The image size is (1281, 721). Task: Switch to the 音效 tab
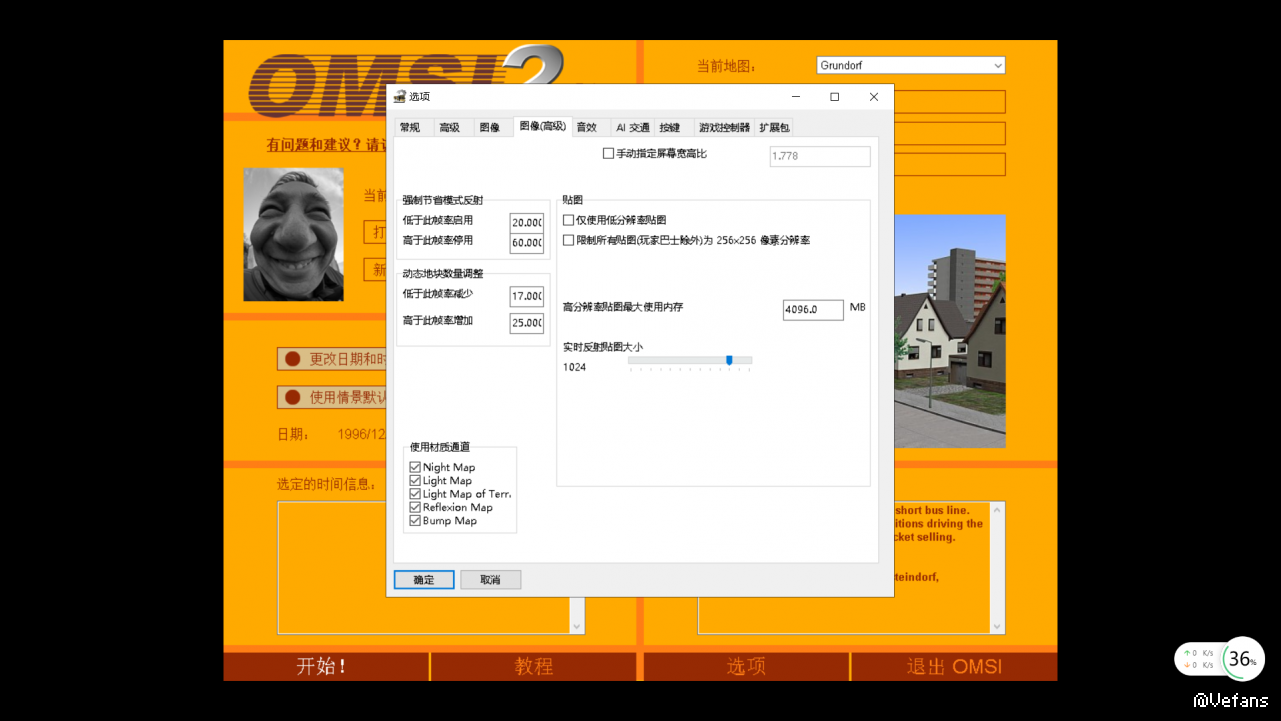[586, 127]
